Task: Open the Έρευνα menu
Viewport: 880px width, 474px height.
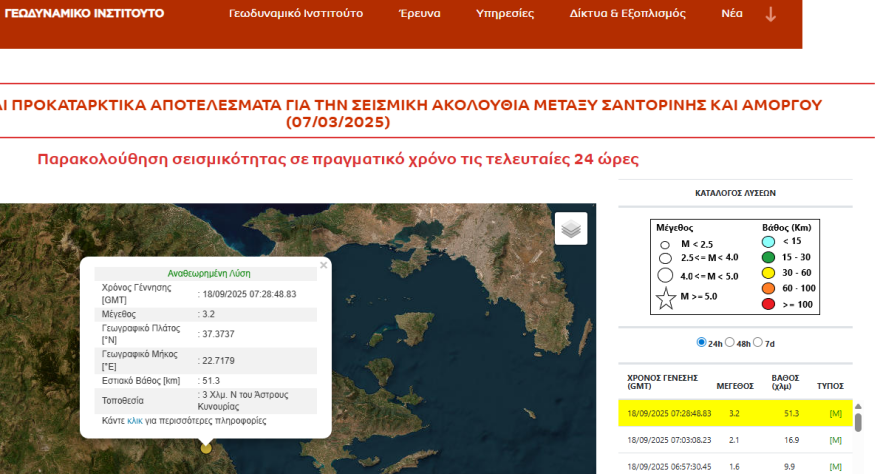Action: click(x=419, y=13)
